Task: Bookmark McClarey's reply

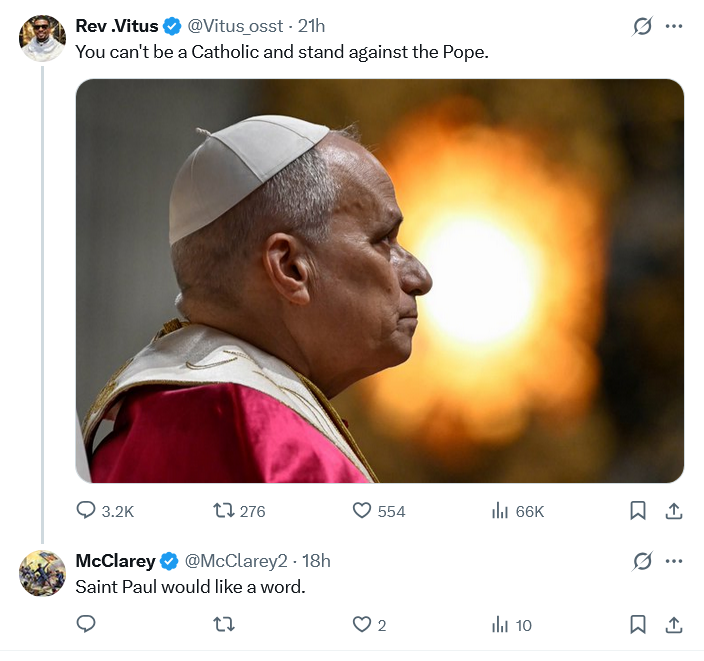Action: [x=638, y=625]
